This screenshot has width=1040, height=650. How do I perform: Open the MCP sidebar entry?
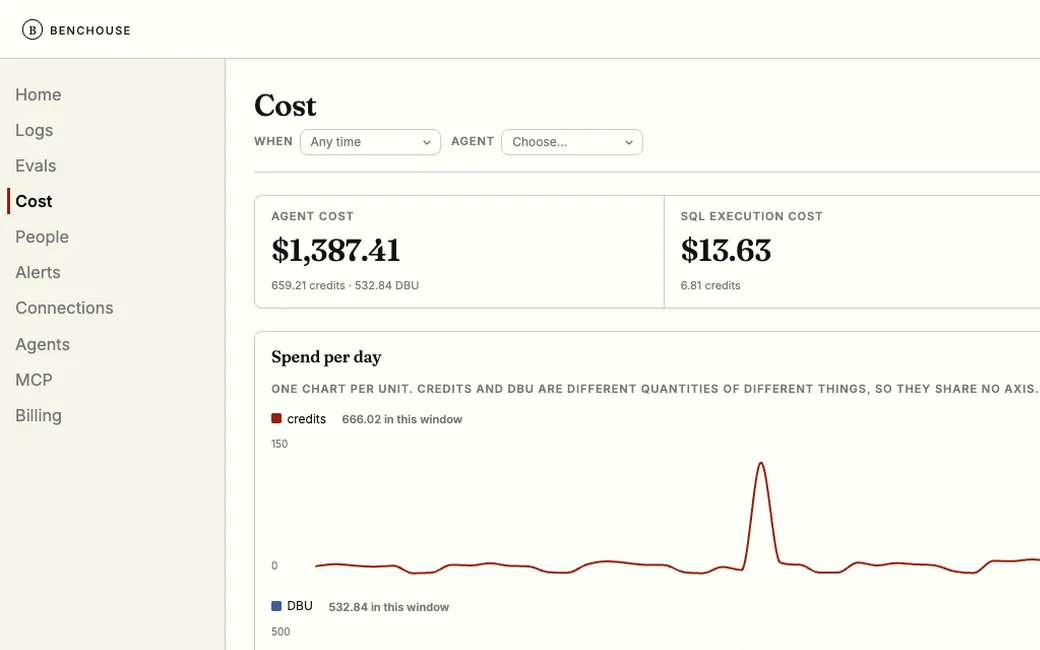34,380
